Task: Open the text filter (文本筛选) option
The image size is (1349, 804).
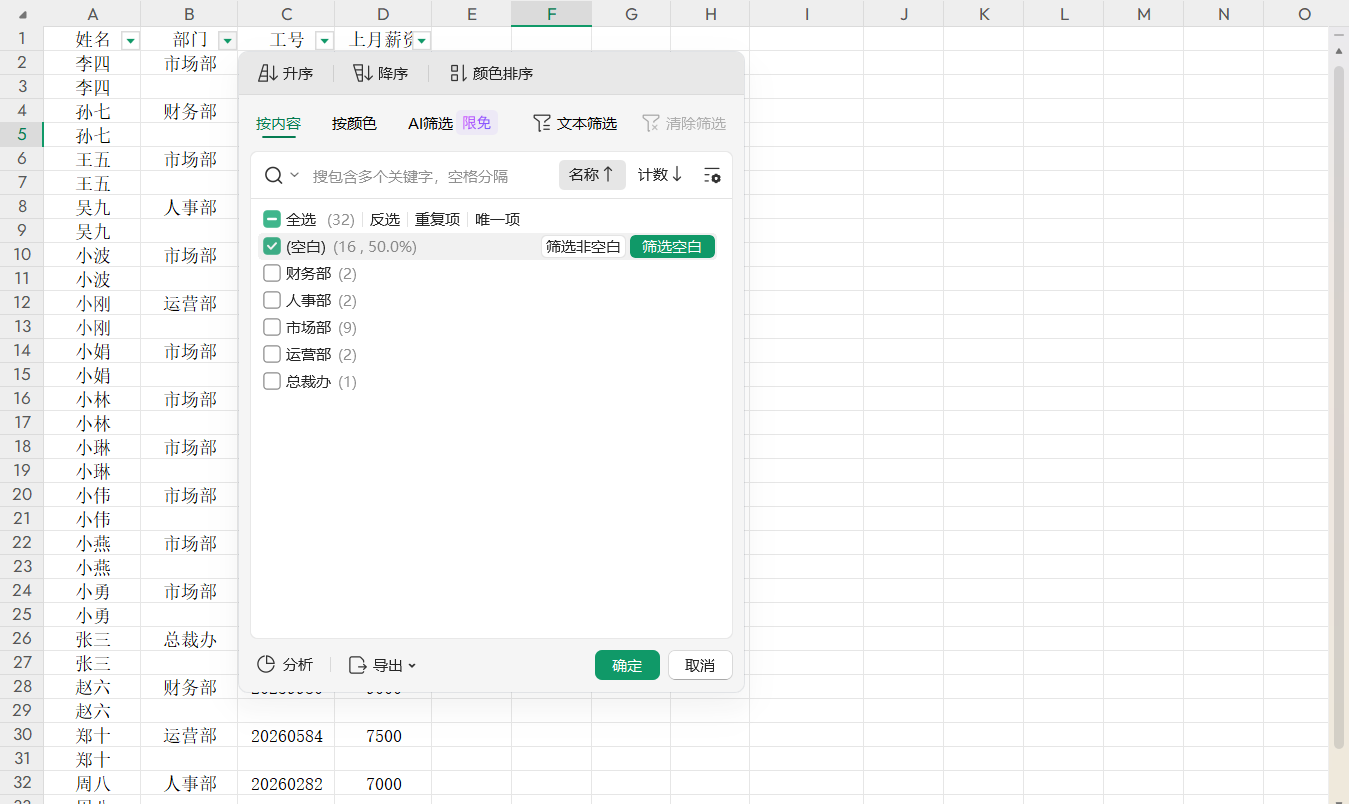Action: (574, 123)
